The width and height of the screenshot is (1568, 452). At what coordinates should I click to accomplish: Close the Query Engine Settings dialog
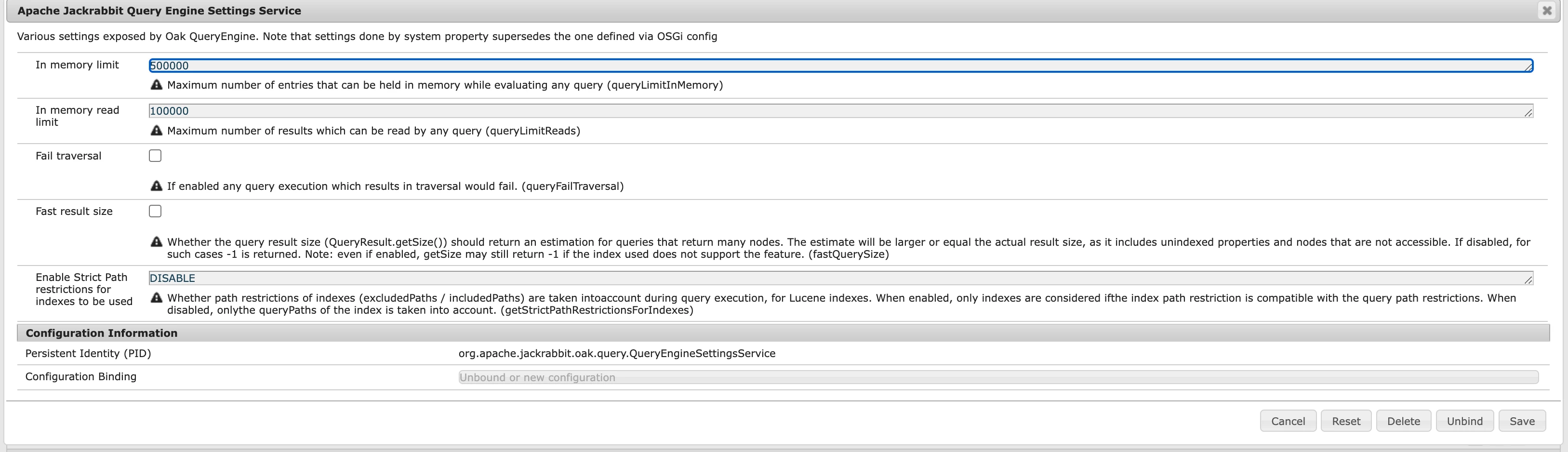(x=1547, y=11)
